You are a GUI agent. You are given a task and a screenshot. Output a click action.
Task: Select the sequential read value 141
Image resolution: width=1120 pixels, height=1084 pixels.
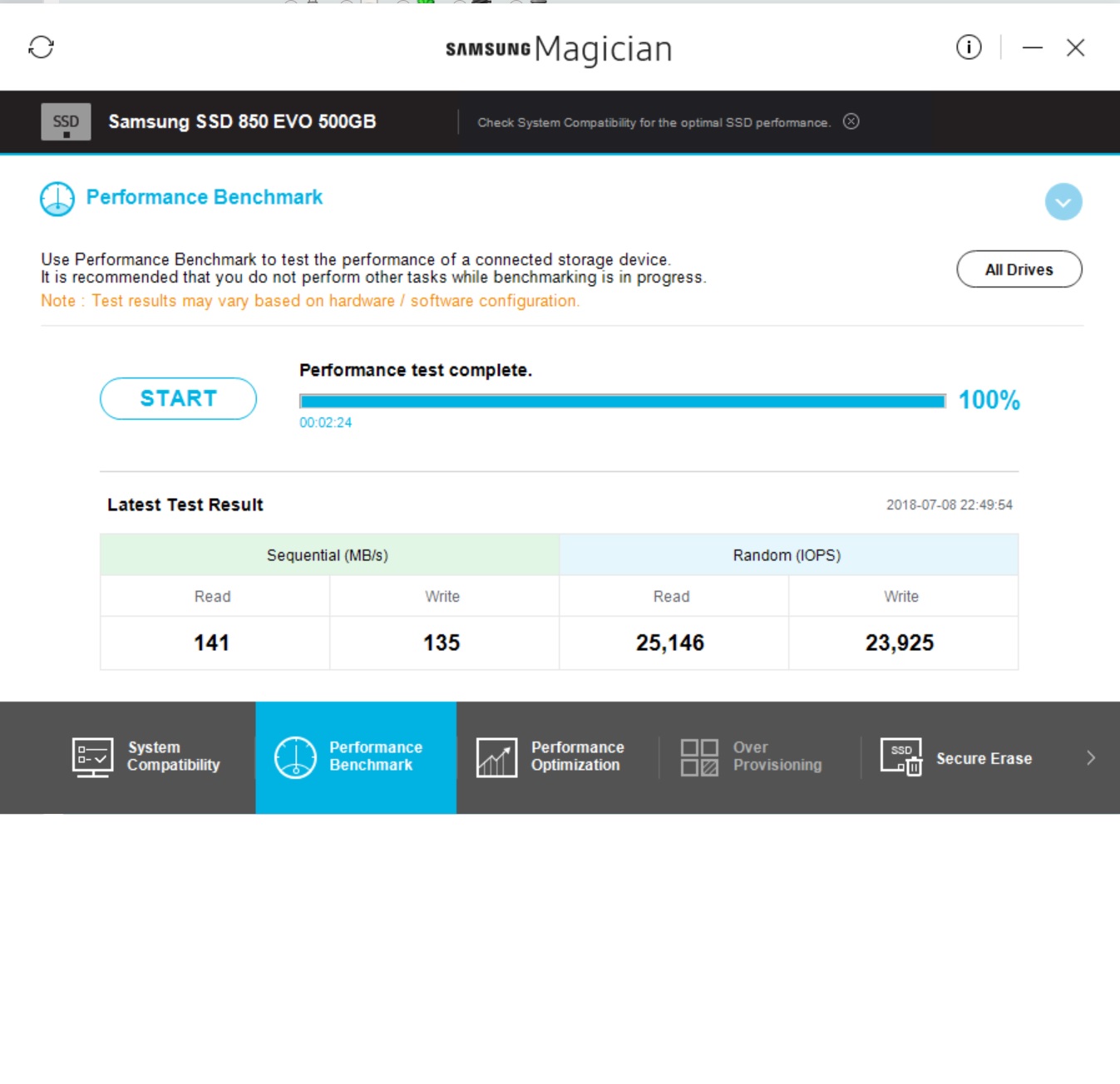tap(211, 643)
